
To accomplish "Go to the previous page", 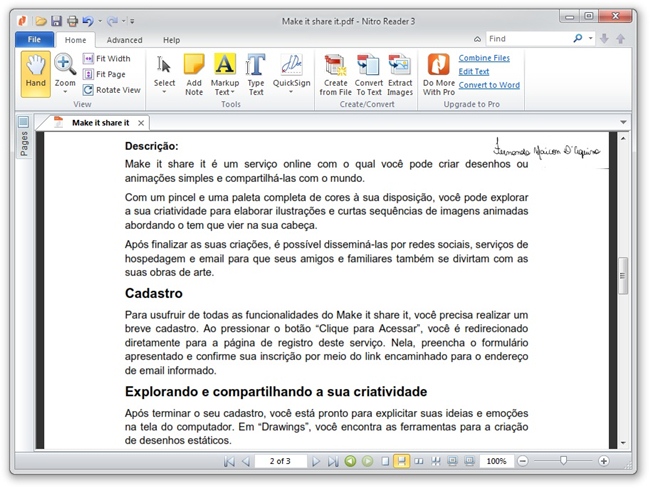I will click(x=246, y=461).
